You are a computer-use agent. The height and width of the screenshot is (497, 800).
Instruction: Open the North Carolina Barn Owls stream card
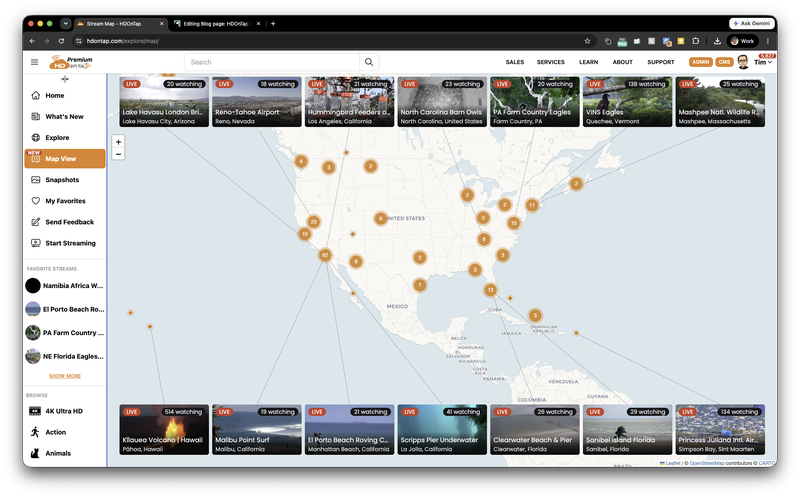442,102
